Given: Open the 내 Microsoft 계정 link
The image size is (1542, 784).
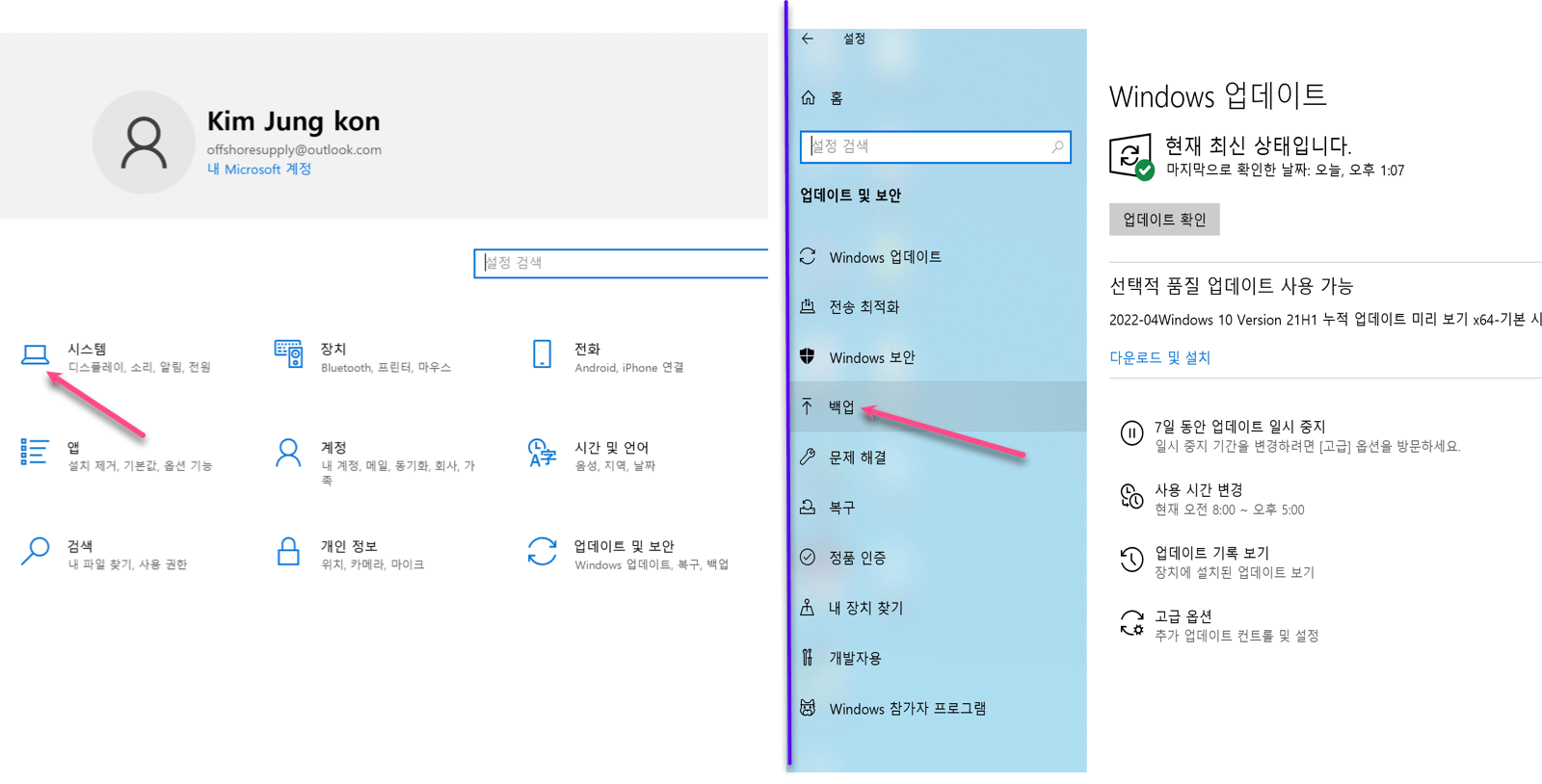Looking at the screenshot, I should (x=258, y=169).
